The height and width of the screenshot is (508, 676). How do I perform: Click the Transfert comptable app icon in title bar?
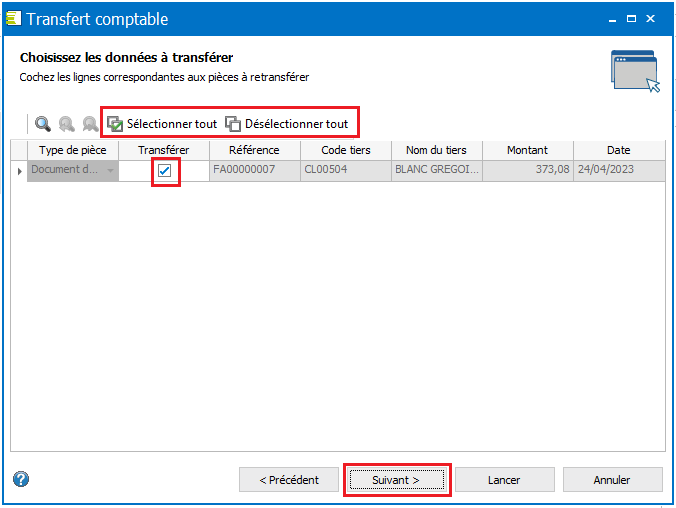(x=13, y=19)
